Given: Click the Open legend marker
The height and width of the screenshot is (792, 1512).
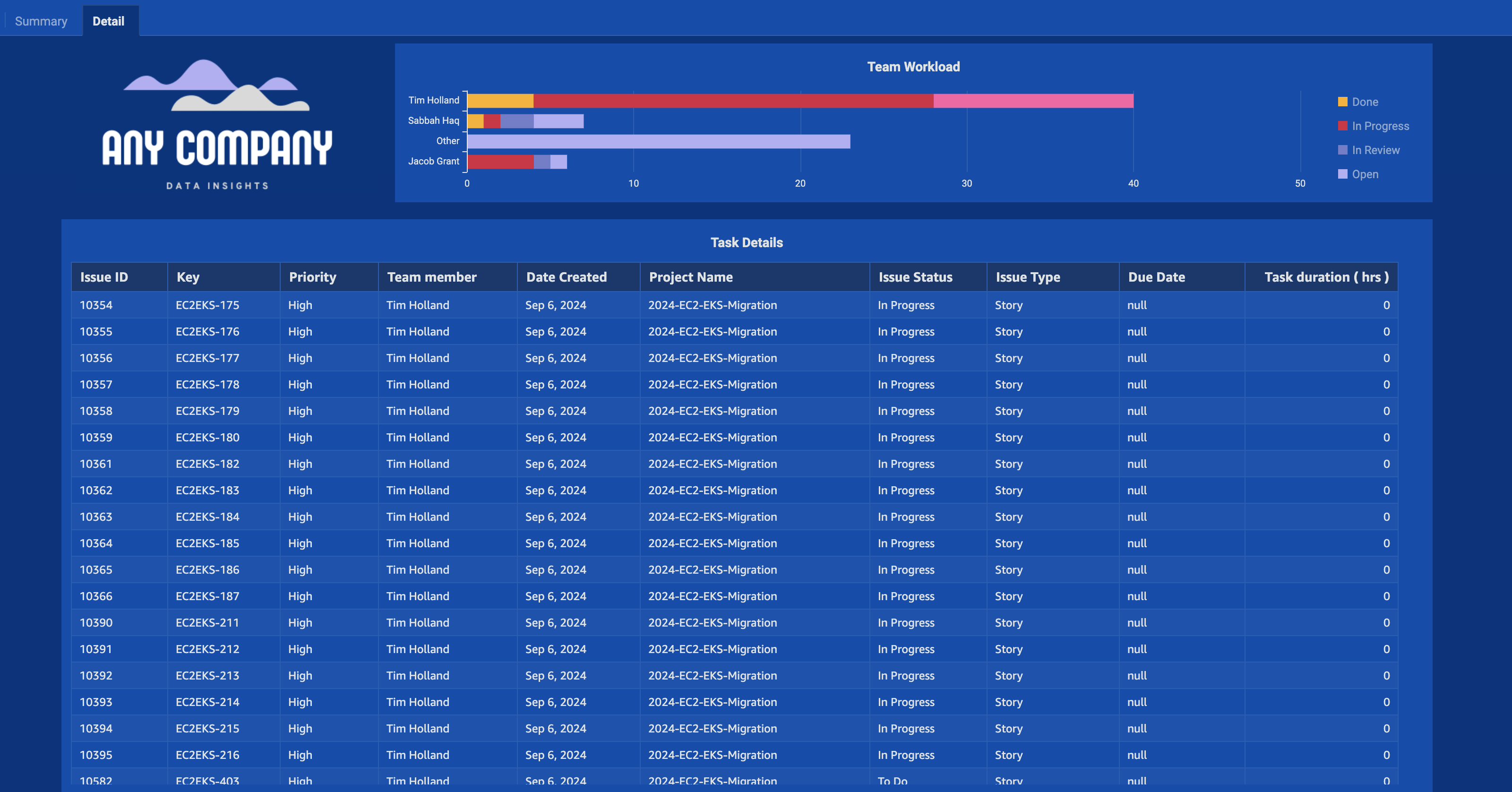Looking at the screenshot, I should (1342, 174).
